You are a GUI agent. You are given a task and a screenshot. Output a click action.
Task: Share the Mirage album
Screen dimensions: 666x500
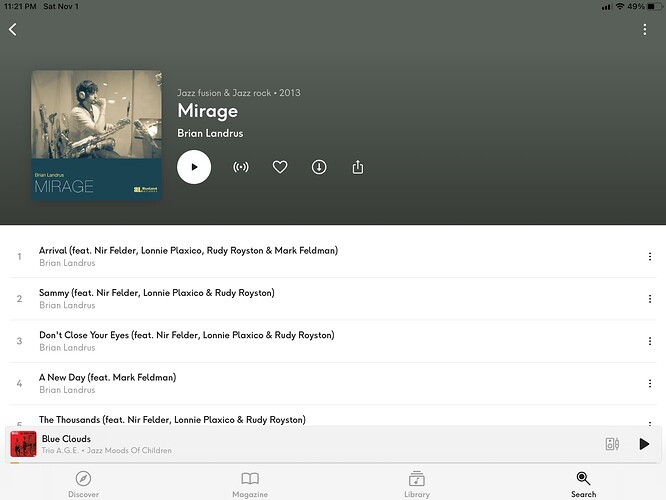[358, 167]
